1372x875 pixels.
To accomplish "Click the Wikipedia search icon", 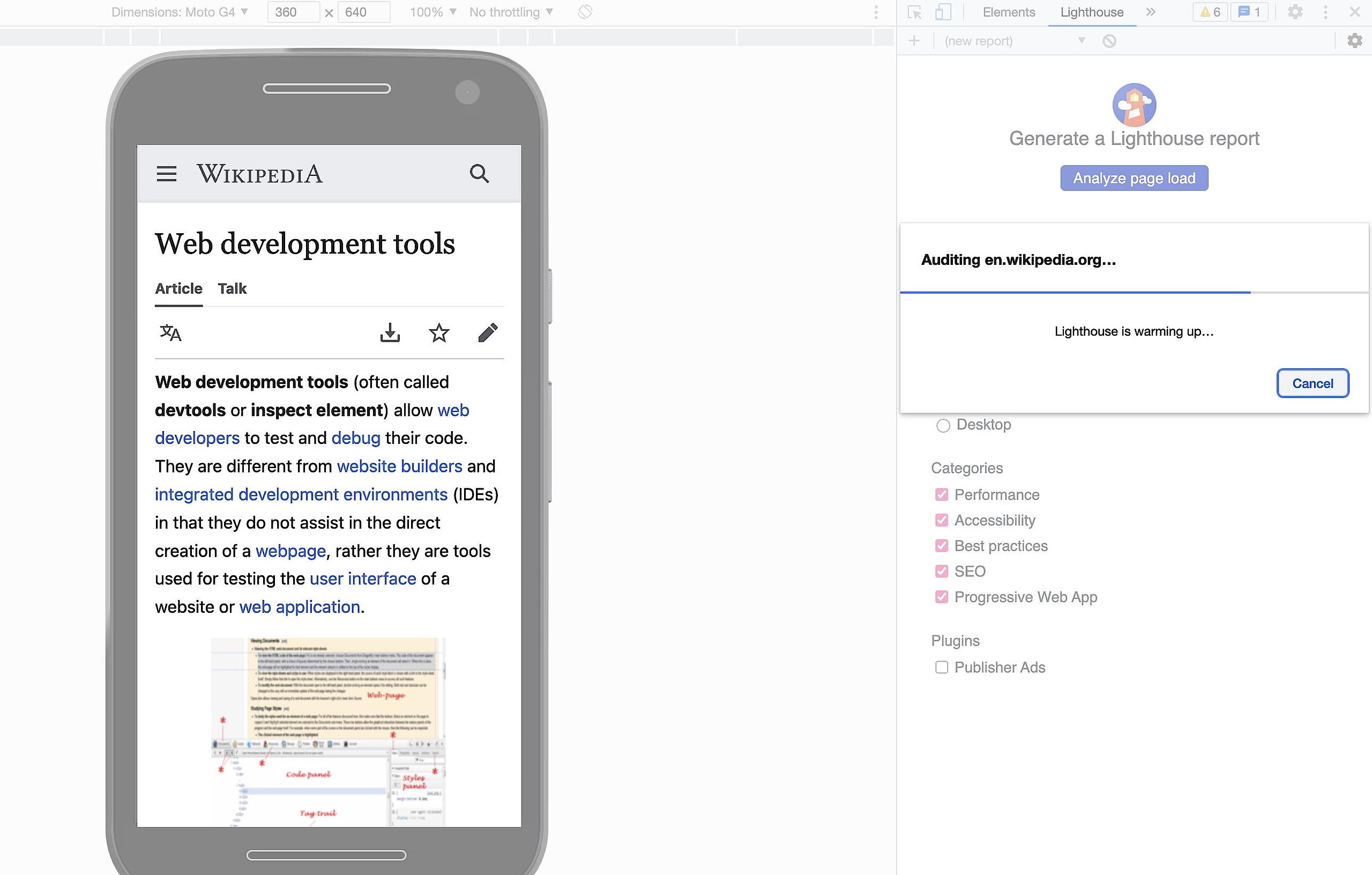I will pyautogui.click(x=479, y=174).
